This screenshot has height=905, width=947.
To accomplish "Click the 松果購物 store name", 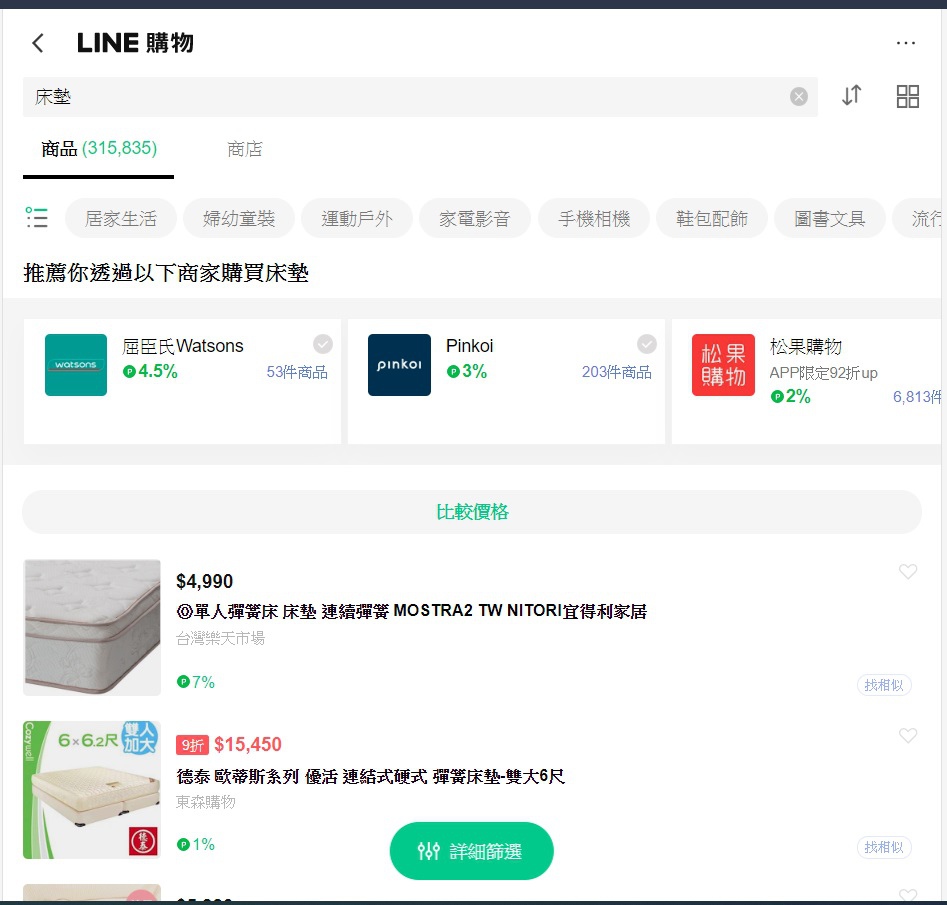I will (806, 347).
